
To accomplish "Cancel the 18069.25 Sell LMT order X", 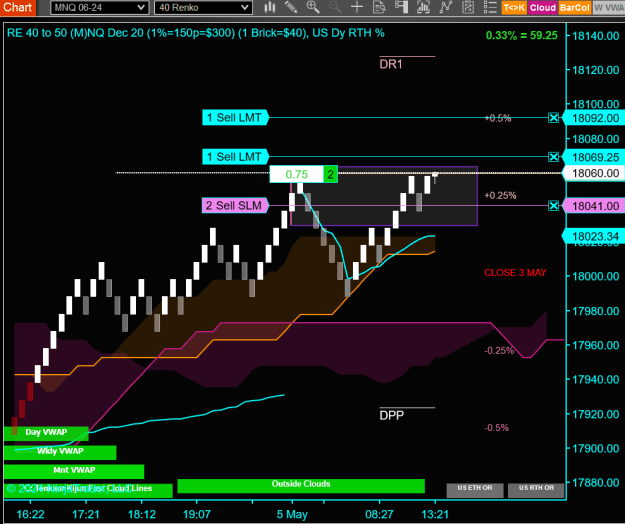I will tap(553, 157).
